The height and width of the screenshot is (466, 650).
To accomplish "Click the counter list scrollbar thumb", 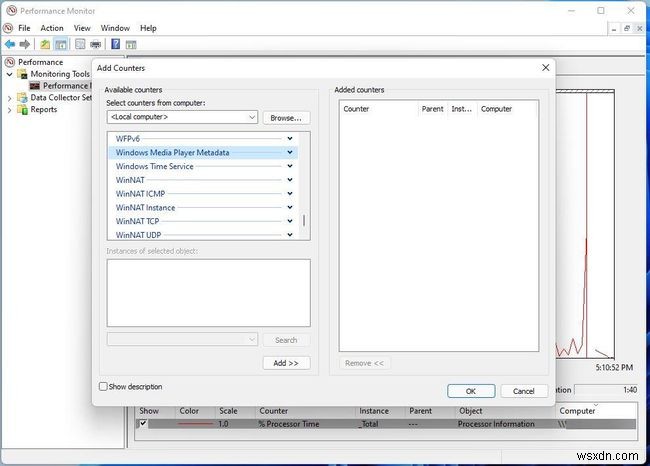I will coord(304,220).
